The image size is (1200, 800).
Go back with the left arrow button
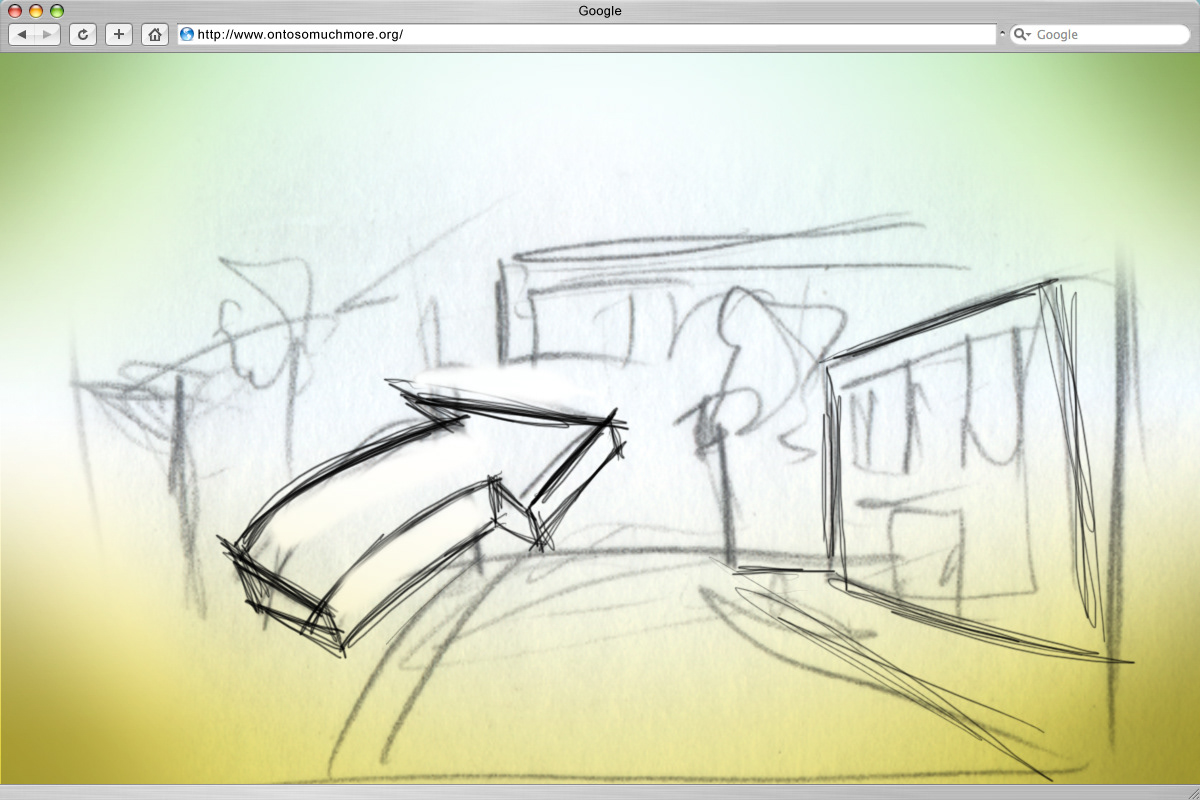click(22, 34)
